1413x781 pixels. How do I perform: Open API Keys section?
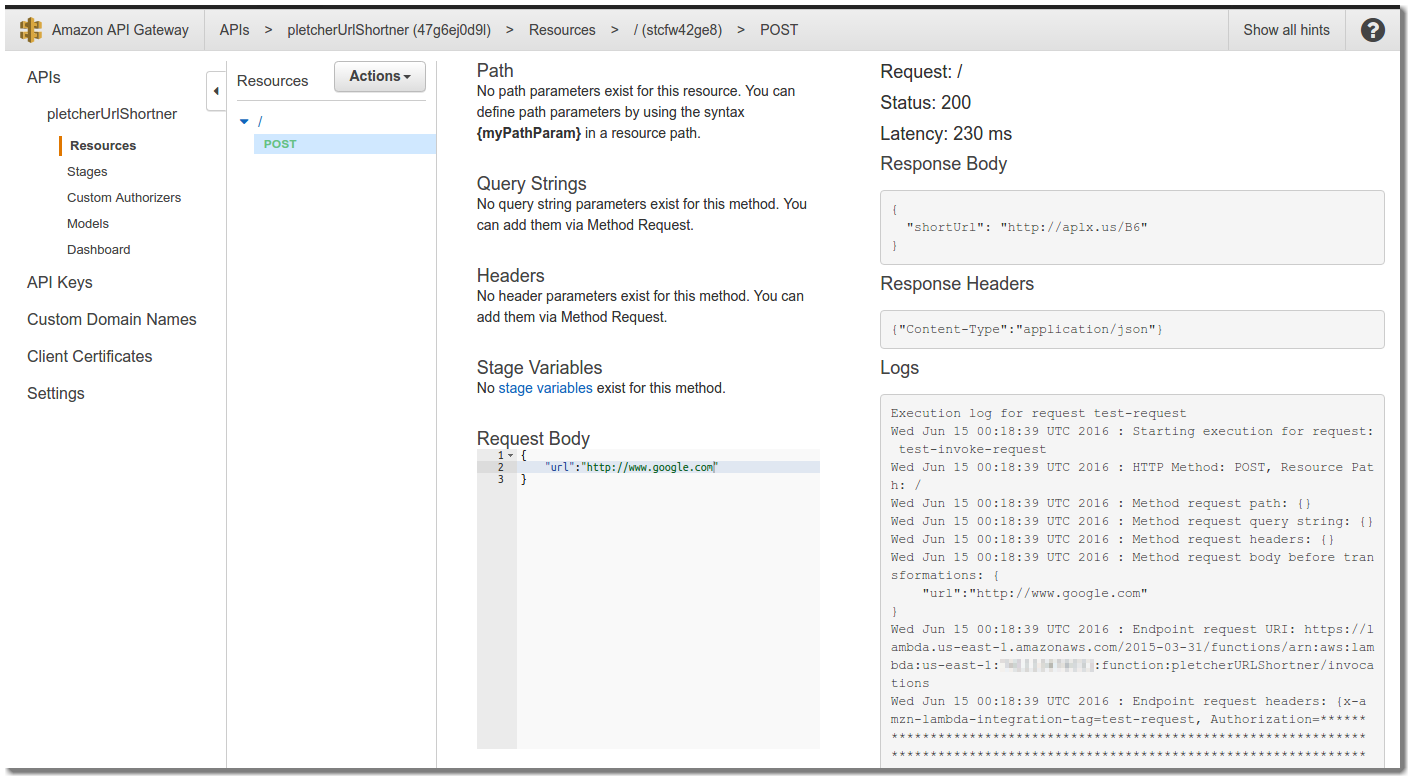click(x=60, y=283)
